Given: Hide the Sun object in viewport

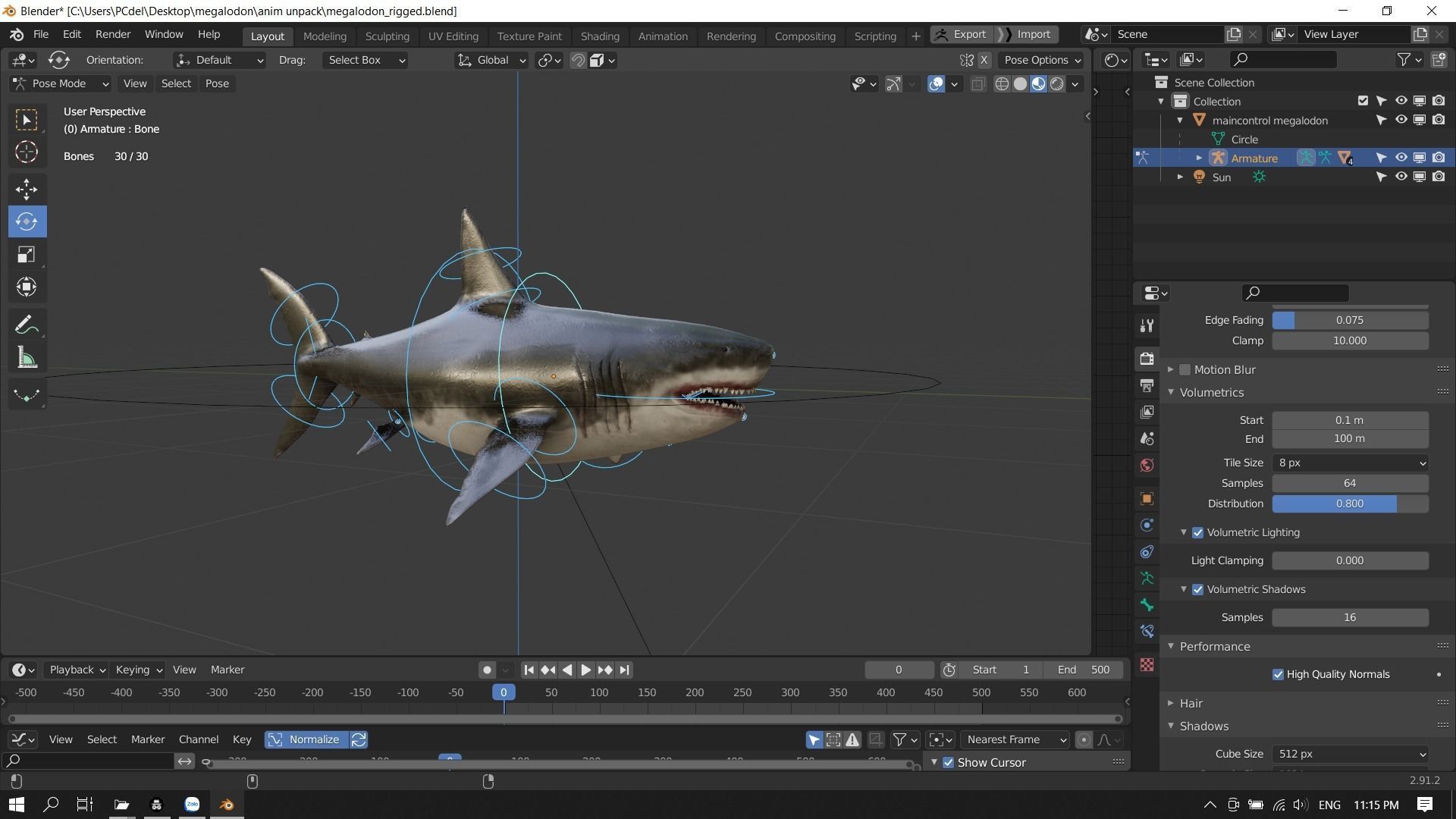Looking at the screenshot, I should click(1401, 177).
